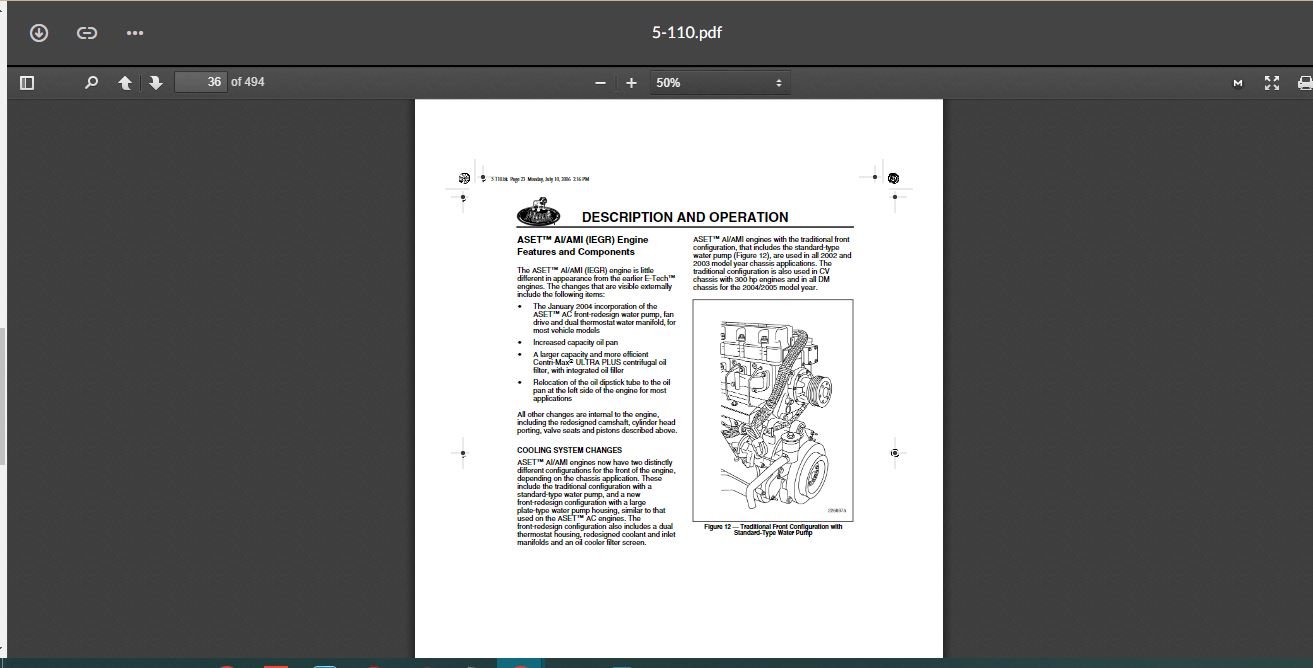1313x668 pixels.
Task: Click the page number field showing 36
Action: pyautogui.click(x=200, y=82)
